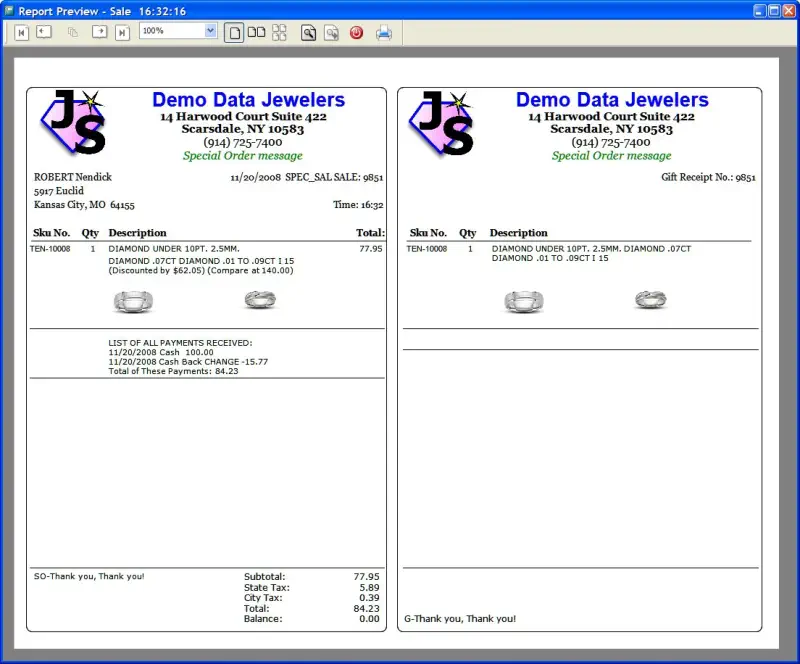Click customer name 'ROBERT Nendick'
This screenshot has width=800, height=664.
pyautogui.click(x=73, y=177)
